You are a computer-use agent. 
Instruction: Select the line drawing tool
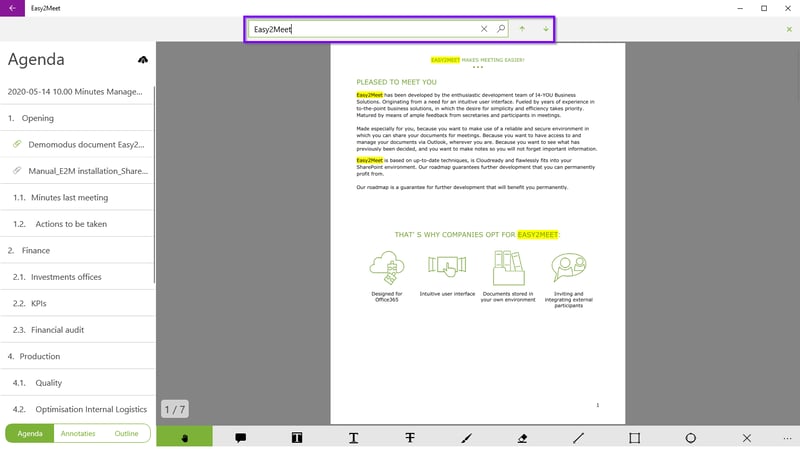coord(579,437)
